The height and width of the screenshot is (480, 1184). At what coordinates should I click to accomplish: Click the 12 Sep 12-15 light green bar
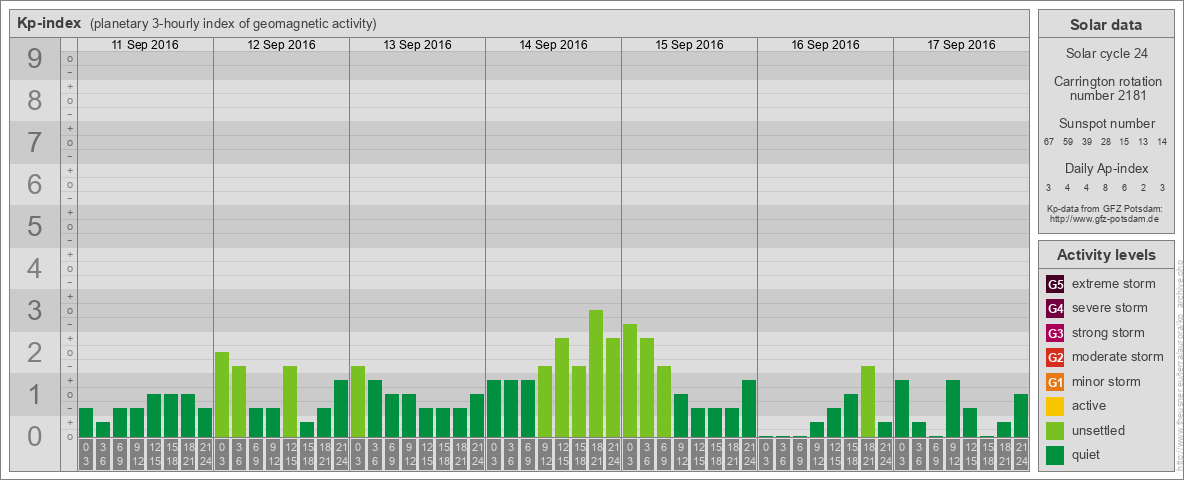[290, 402]
